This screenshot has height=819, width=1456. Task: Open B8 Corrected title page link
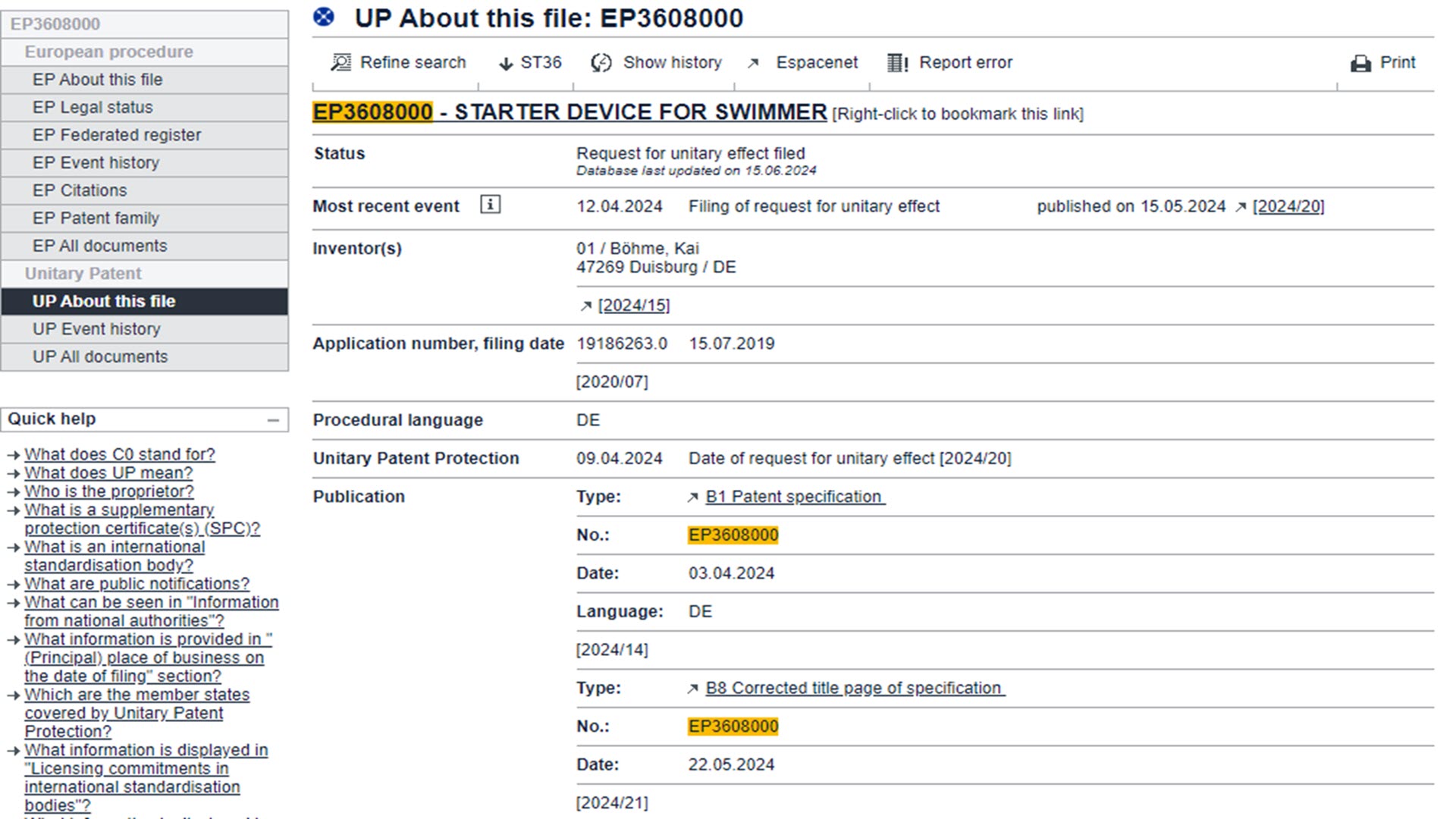point(854,689)
